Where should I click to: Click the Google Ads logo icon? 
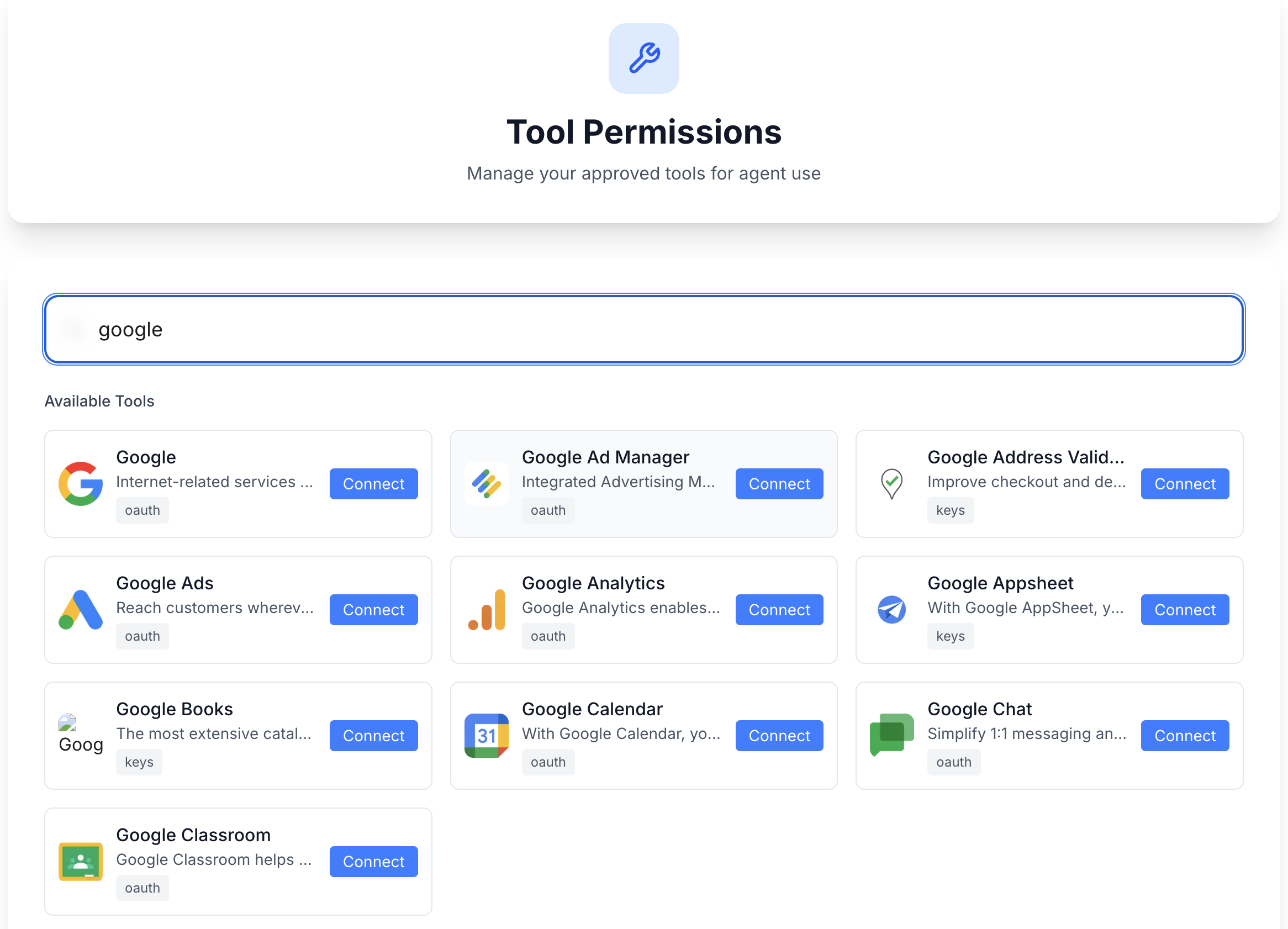(x=81, y=610)
